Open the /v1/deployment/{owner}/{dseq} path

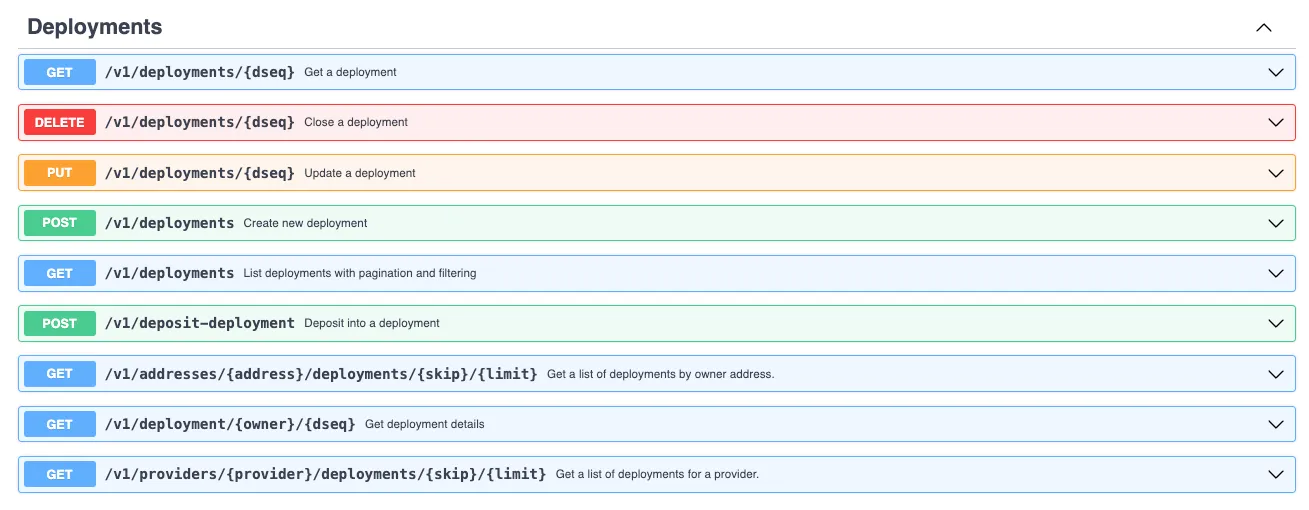[x=230, y=424]
